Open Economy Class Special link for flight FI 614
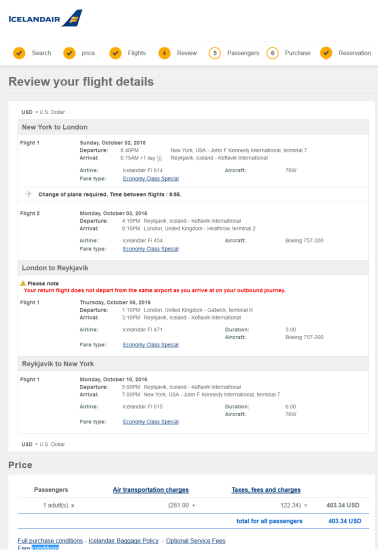Image resolution: width=378 pixels, height=550 pixels. coord(151,179)
